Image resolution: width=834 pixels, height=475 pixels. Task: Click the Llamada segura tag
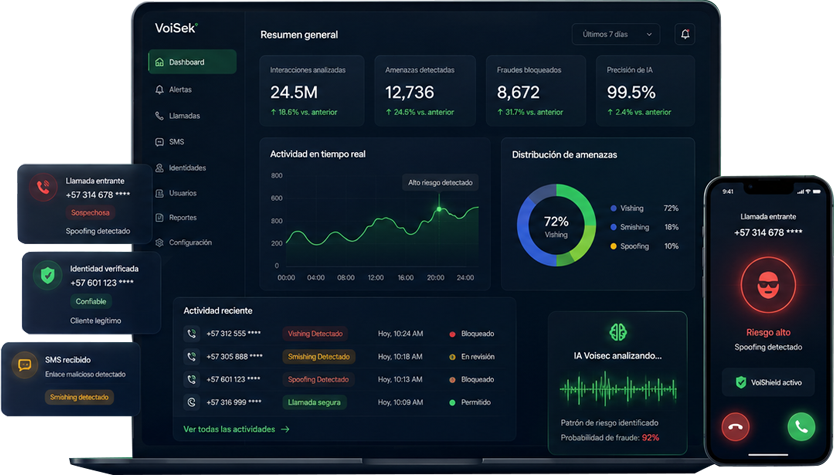[x=314, y=402]
